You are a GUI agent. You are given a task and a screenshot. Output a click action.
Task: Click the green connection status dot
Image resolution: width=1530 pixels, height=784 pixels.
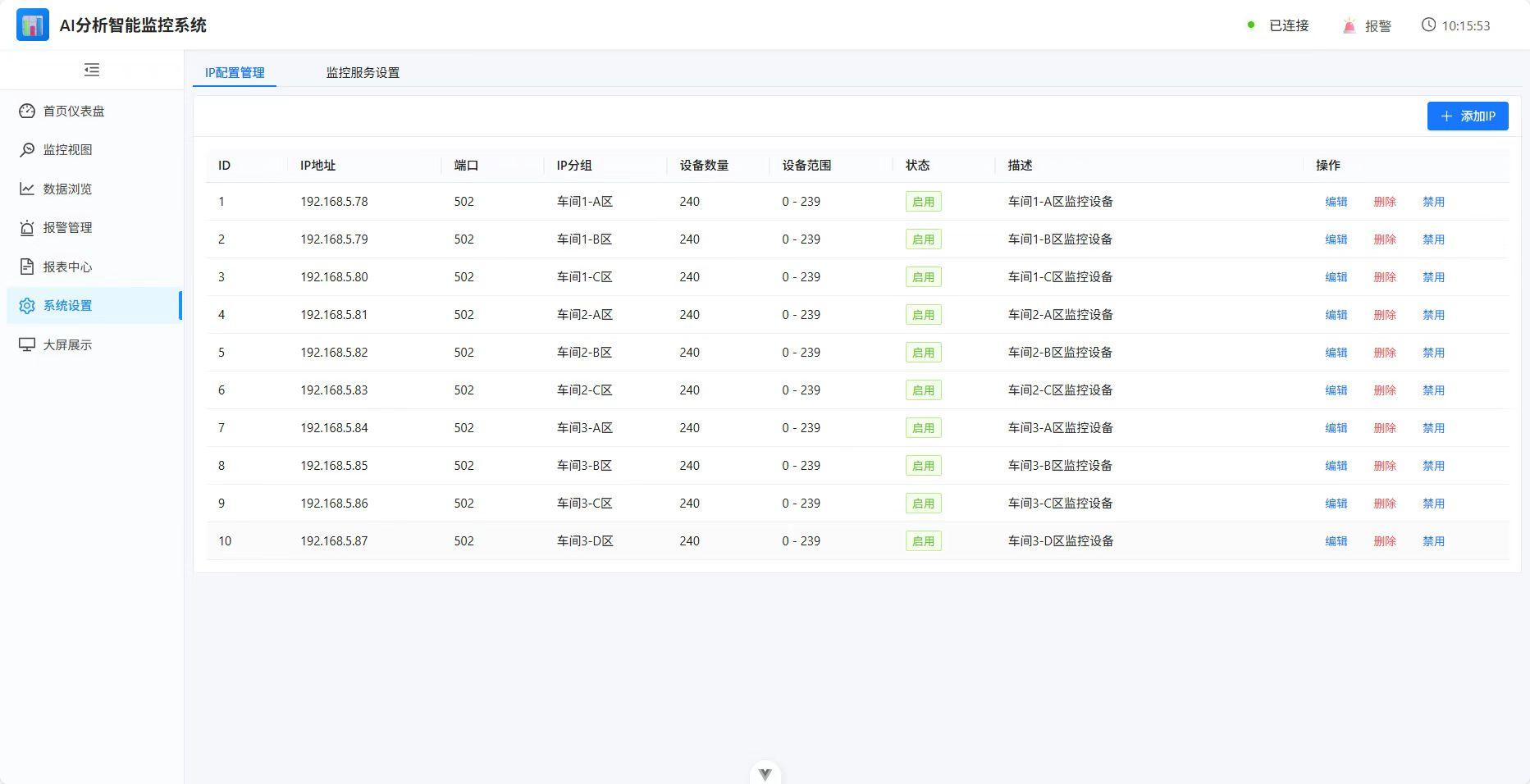click(1251, 25)
